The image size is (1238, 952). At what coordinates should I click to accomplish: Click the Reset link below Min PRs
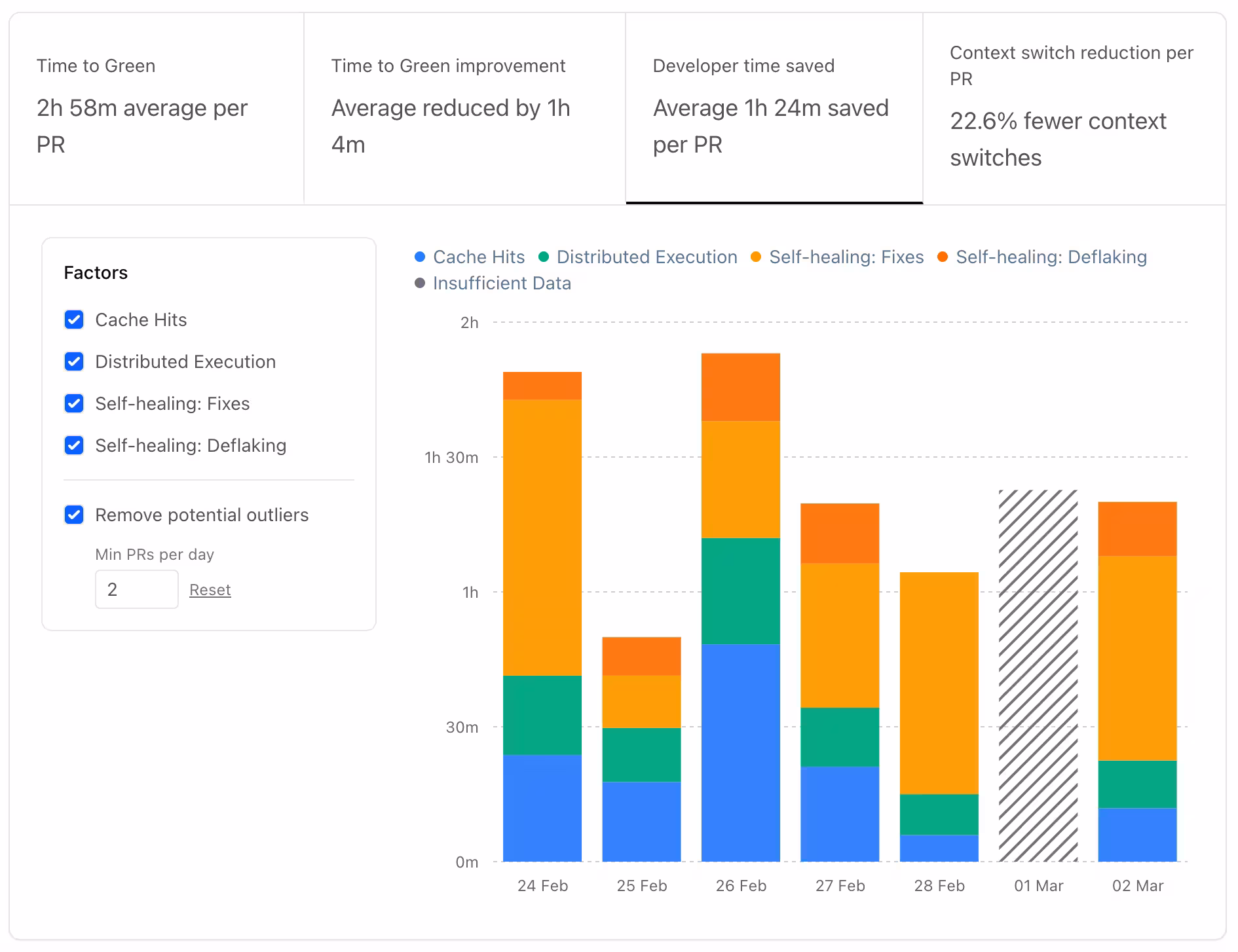210,589
